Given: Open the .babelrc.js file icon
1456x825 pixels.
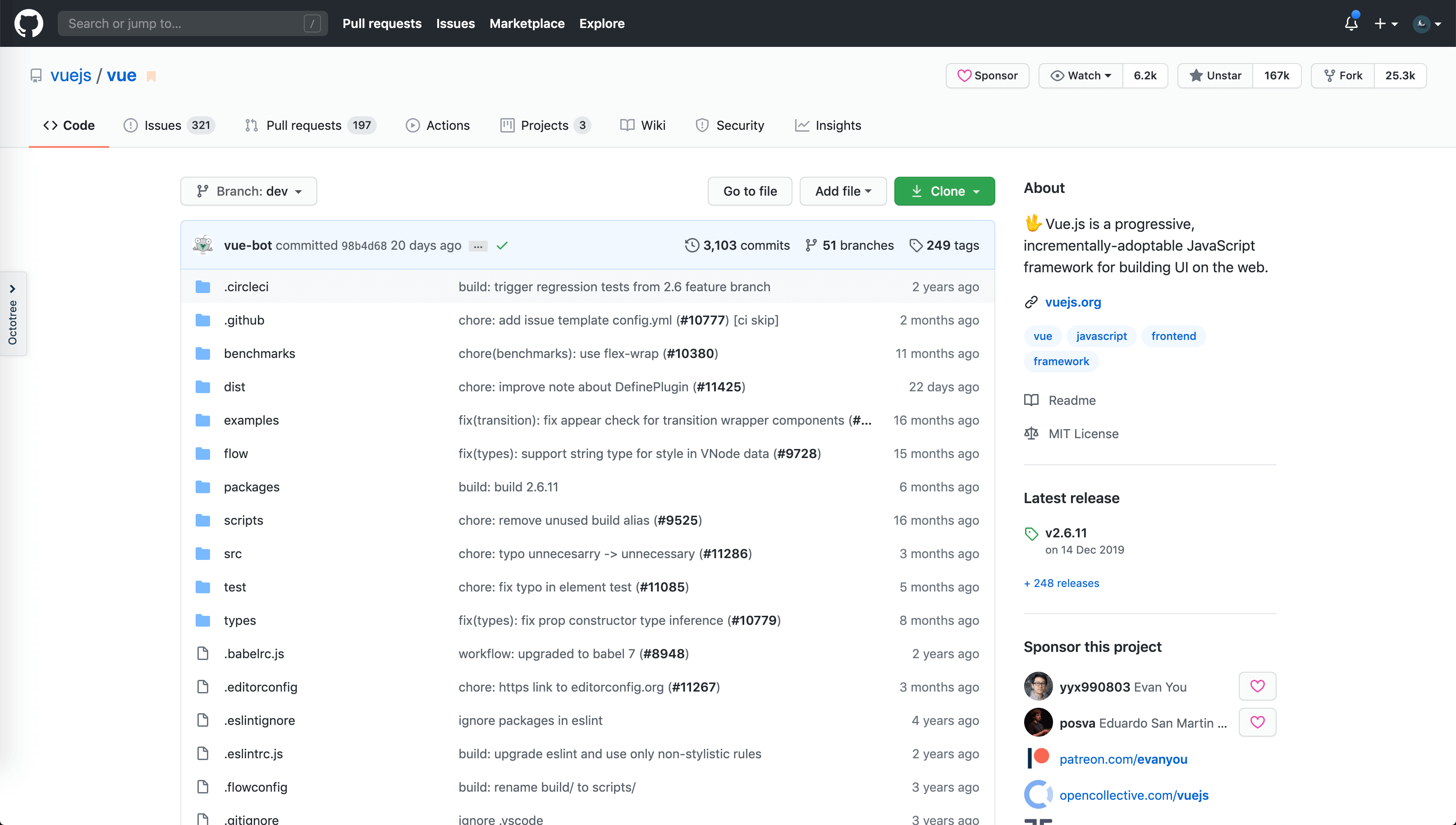Looking at the screenshot, I should point(203,654).
